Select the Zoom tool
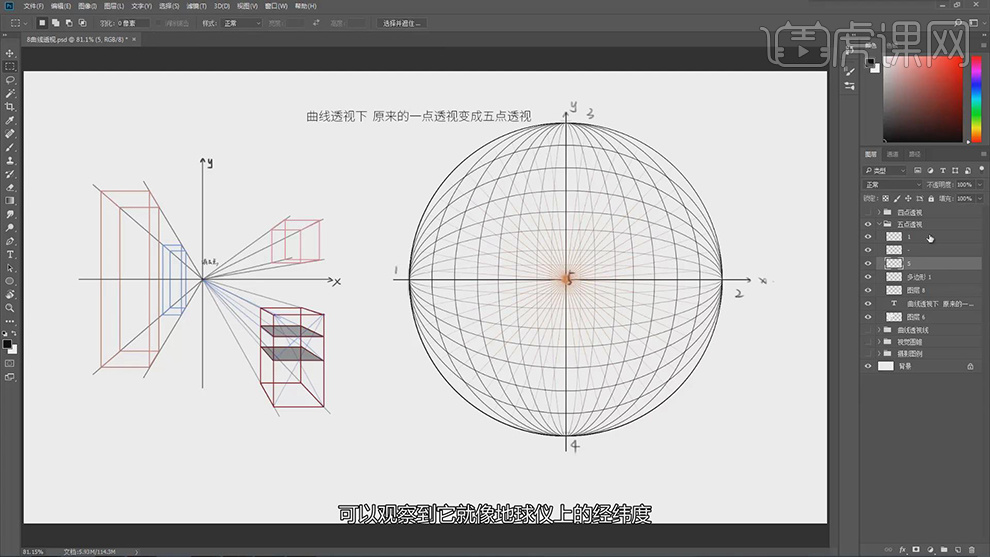The width and height of the screenshot is (990, 557). [9, 308]
